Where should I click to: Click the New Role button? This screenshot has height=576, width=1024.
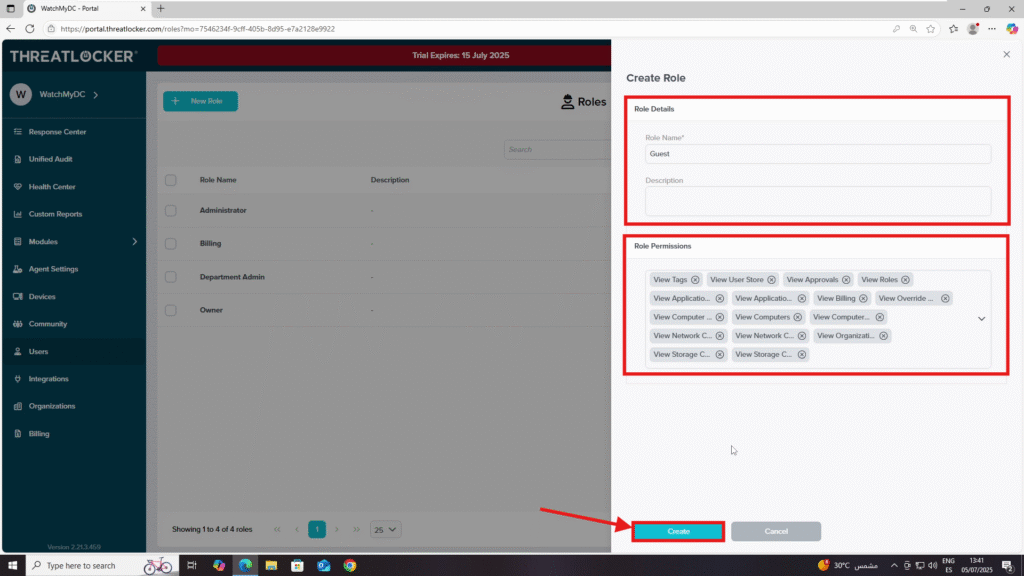pyautogui.click(x=200, y=101)
